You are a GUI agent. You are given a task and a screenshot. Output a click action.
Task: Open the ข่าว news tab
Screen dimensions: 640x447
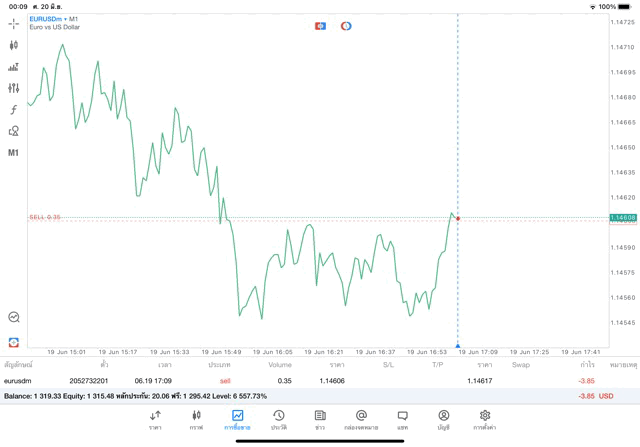coord(320,419)
